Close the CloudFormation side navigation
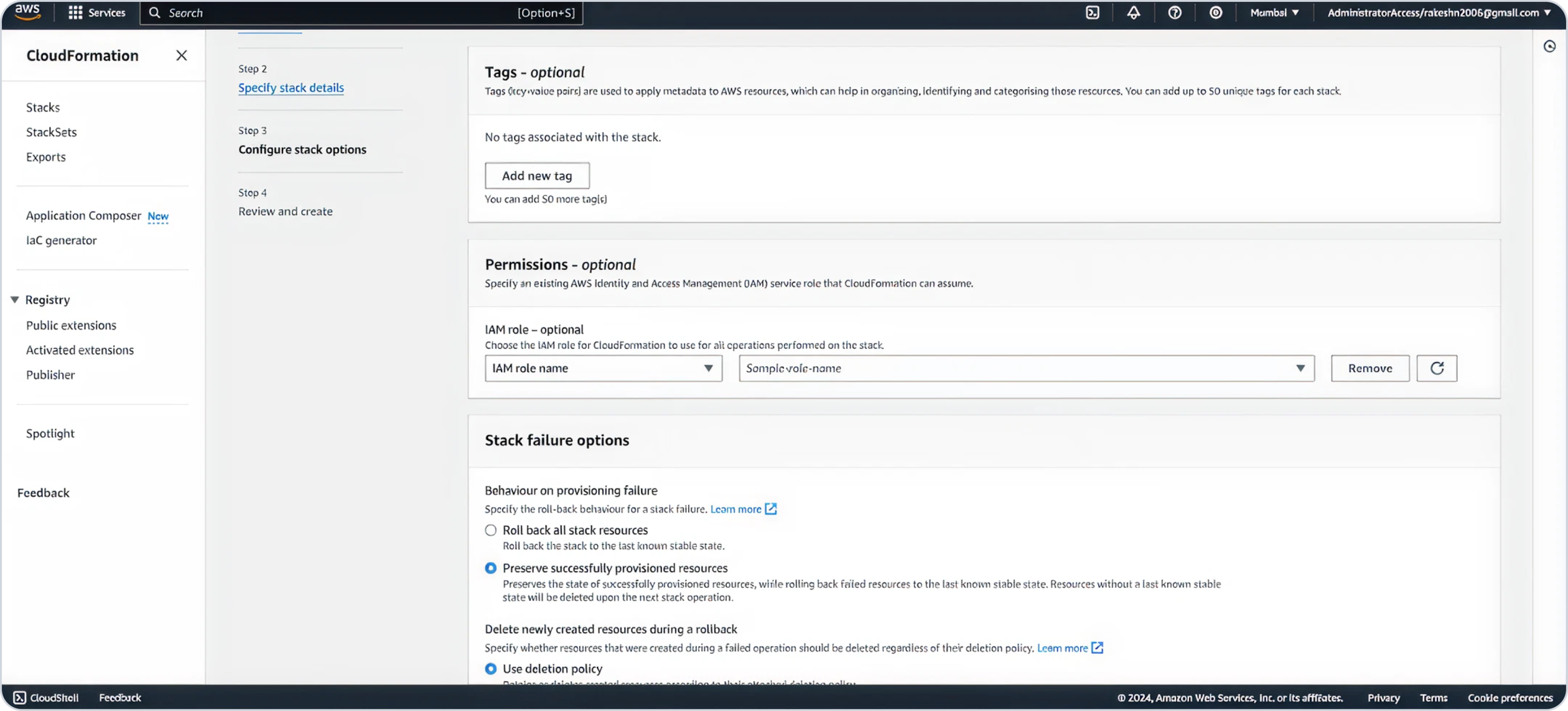 pyautogui.click(x=181, y=56)
